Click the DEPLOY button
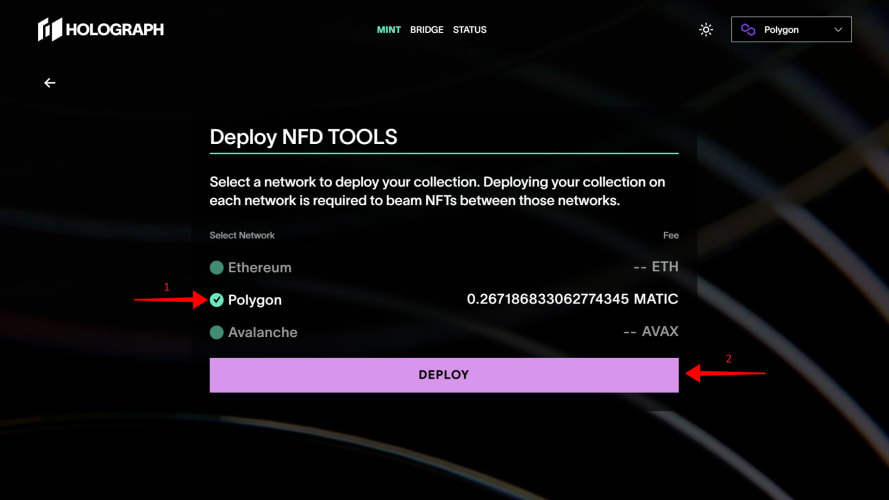 coord(444,375)
